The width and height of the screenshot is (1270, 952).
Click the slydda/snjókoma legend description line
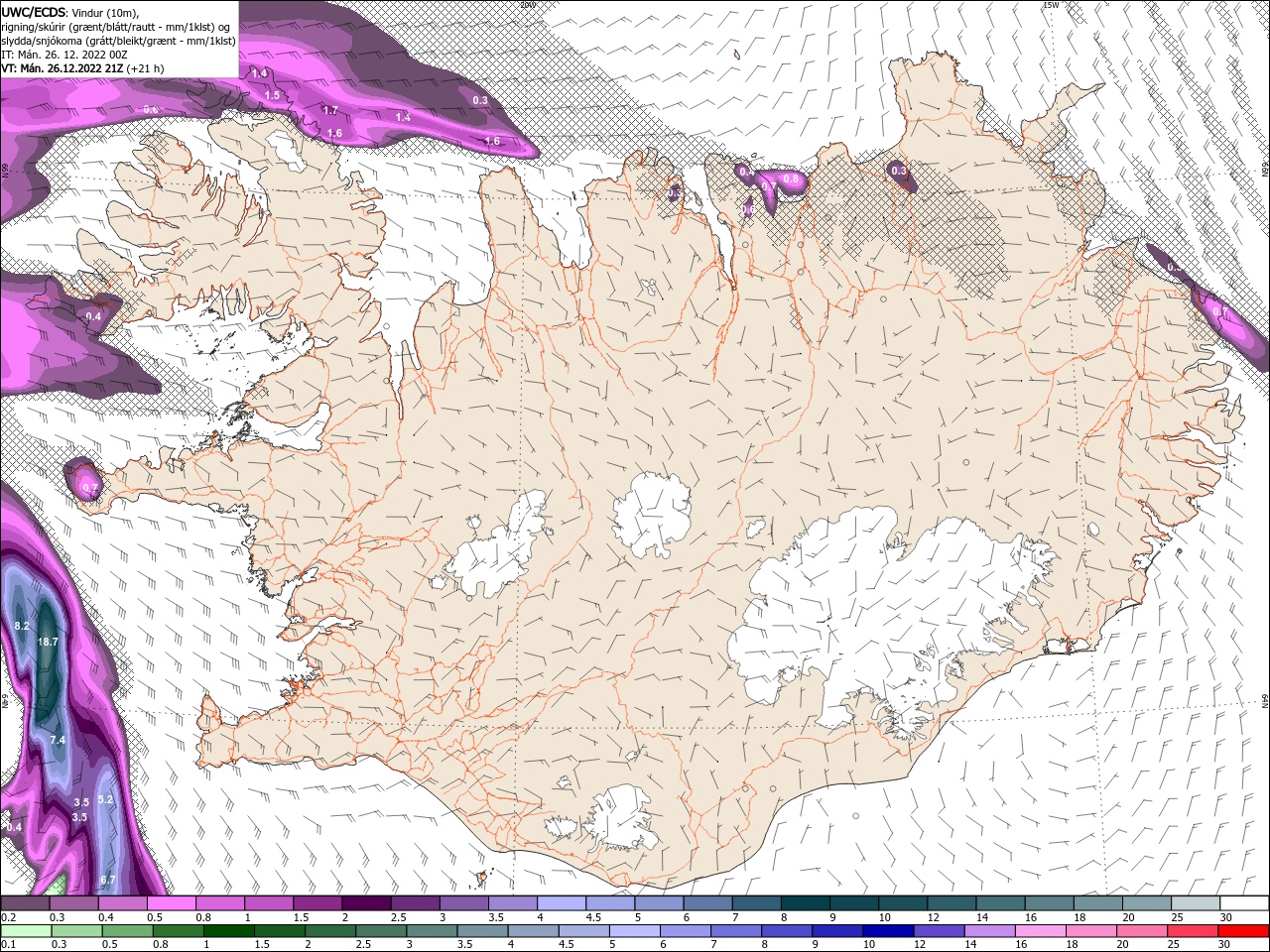[118, 41]
